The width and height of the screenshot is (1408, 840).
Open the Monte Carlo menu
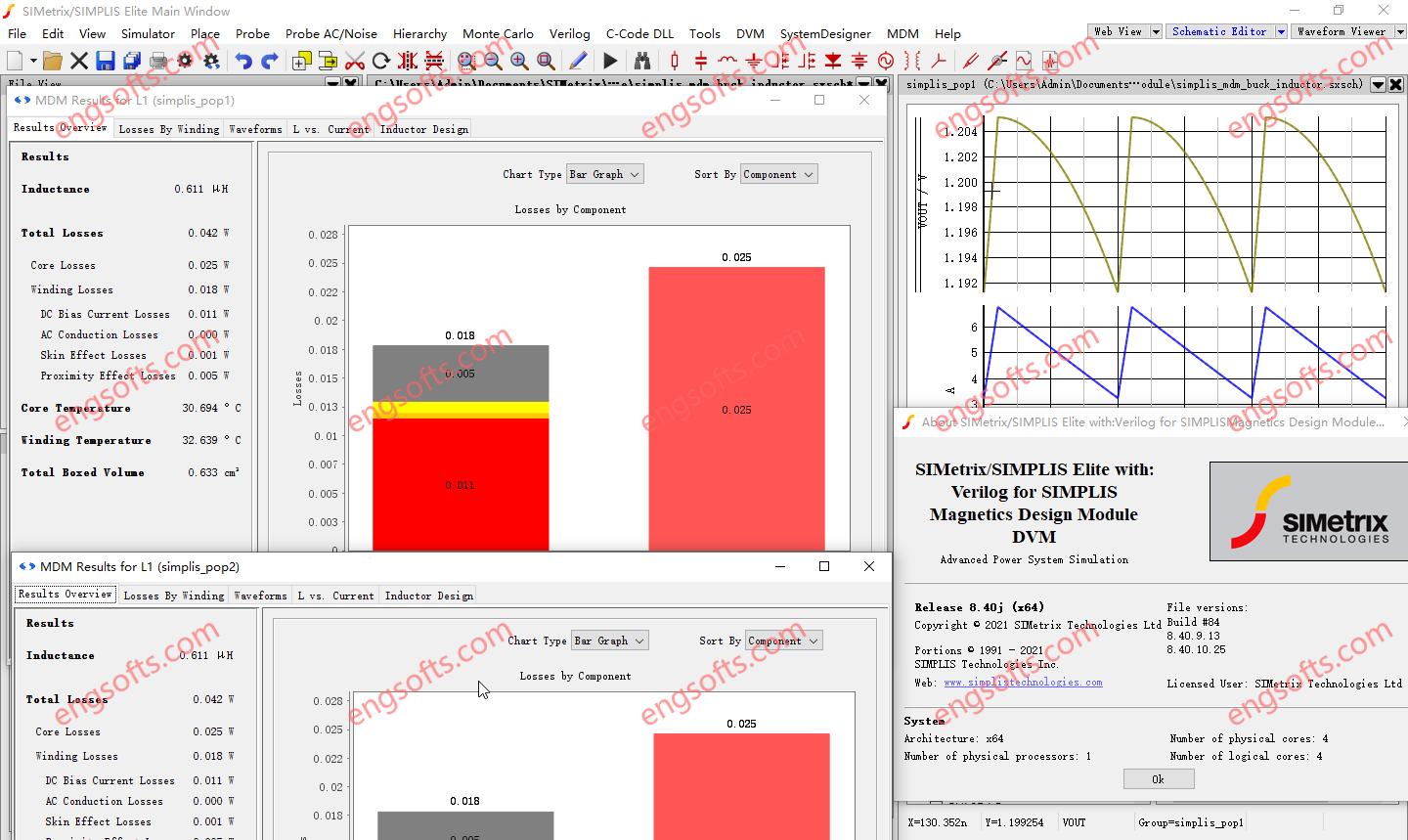[498, 33]
